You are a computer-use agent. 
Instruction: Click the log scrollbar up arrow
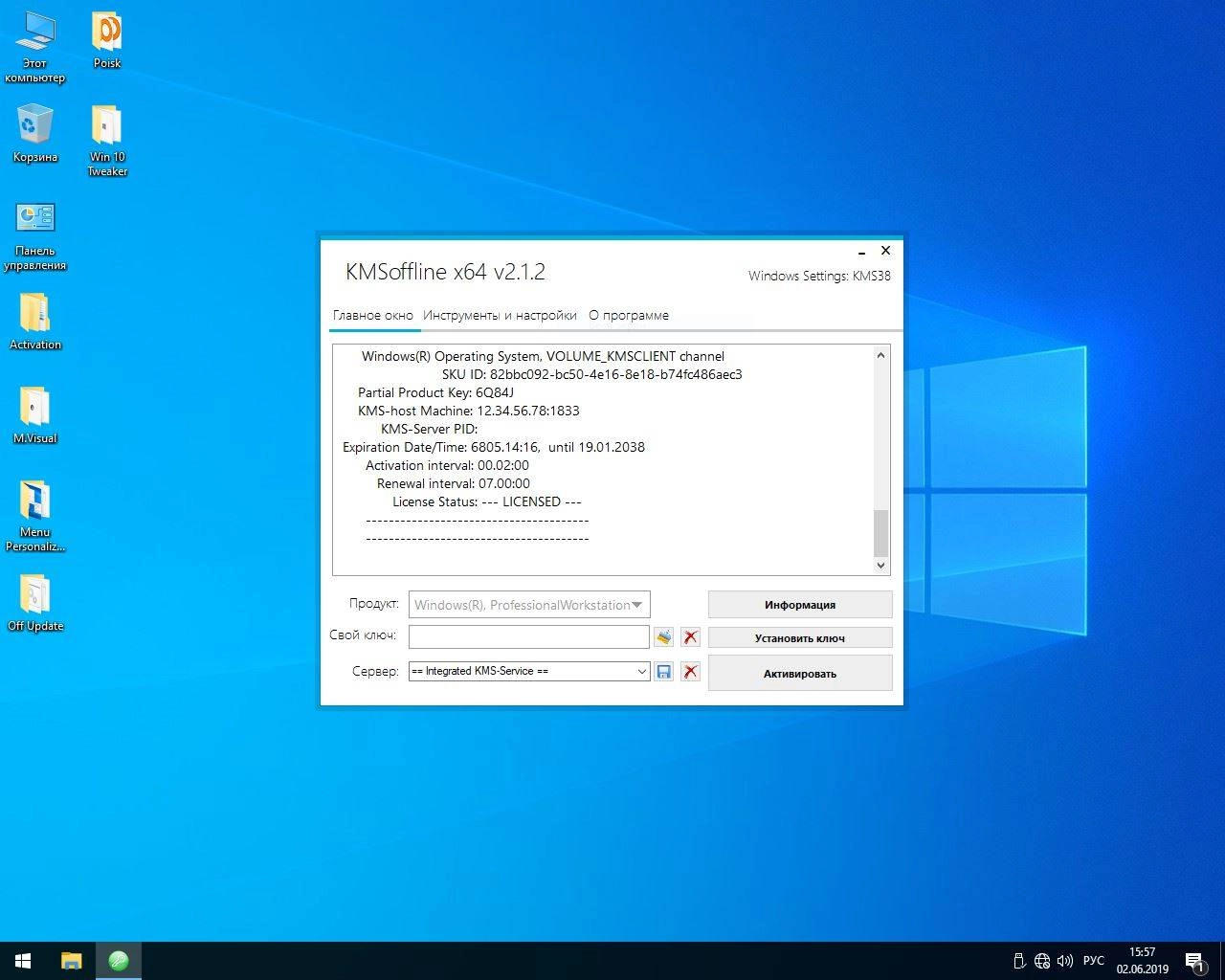[x=880, y=355]
